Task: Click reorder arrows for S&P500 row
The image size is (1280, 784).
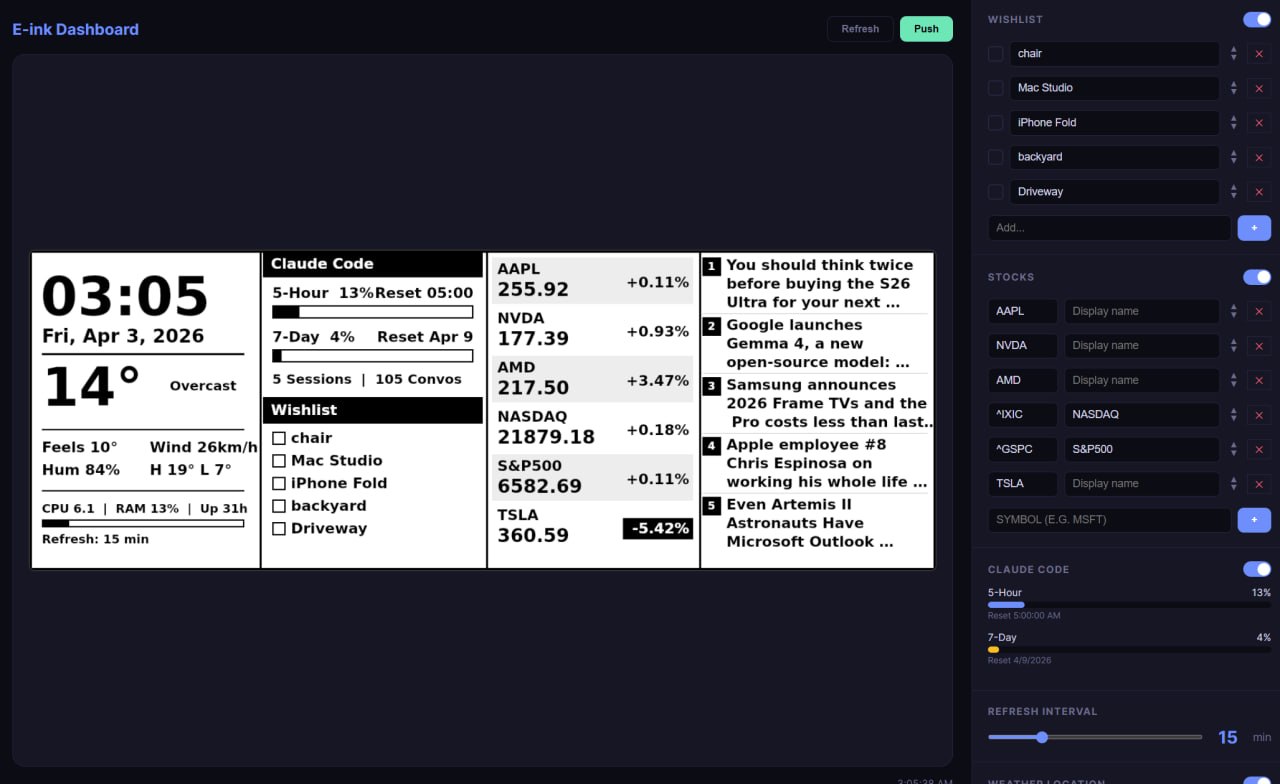Action: [1234, 449]
